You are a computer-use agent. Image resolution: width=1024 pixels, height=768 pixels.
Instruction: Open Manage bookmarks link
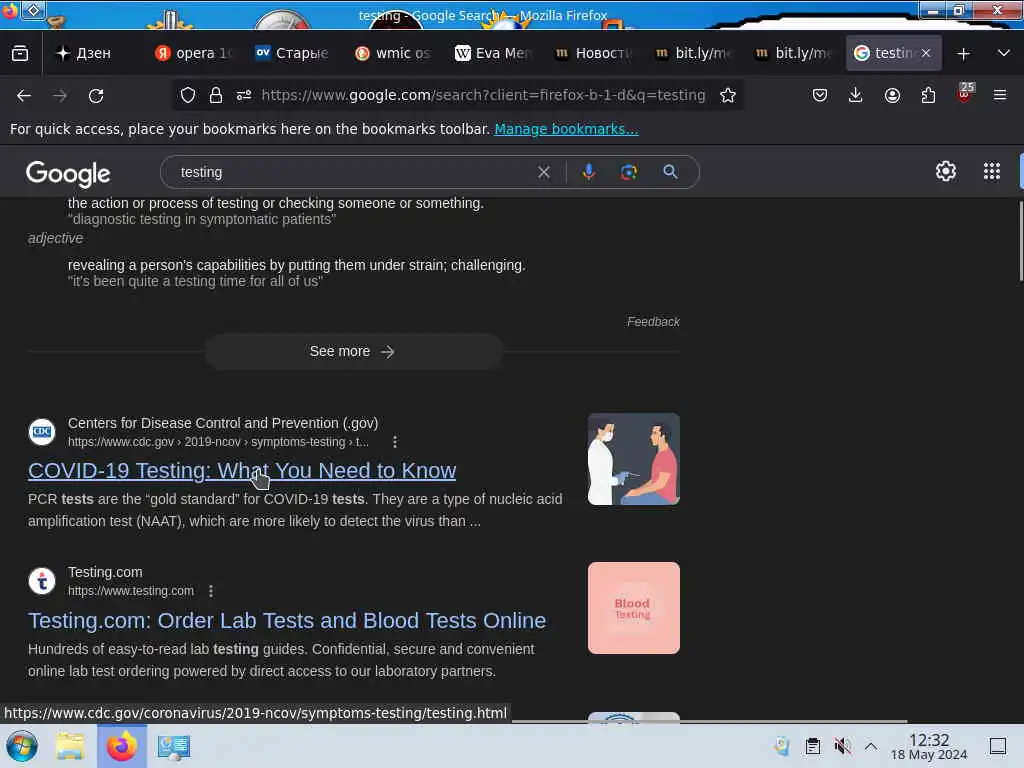(566, 129)
